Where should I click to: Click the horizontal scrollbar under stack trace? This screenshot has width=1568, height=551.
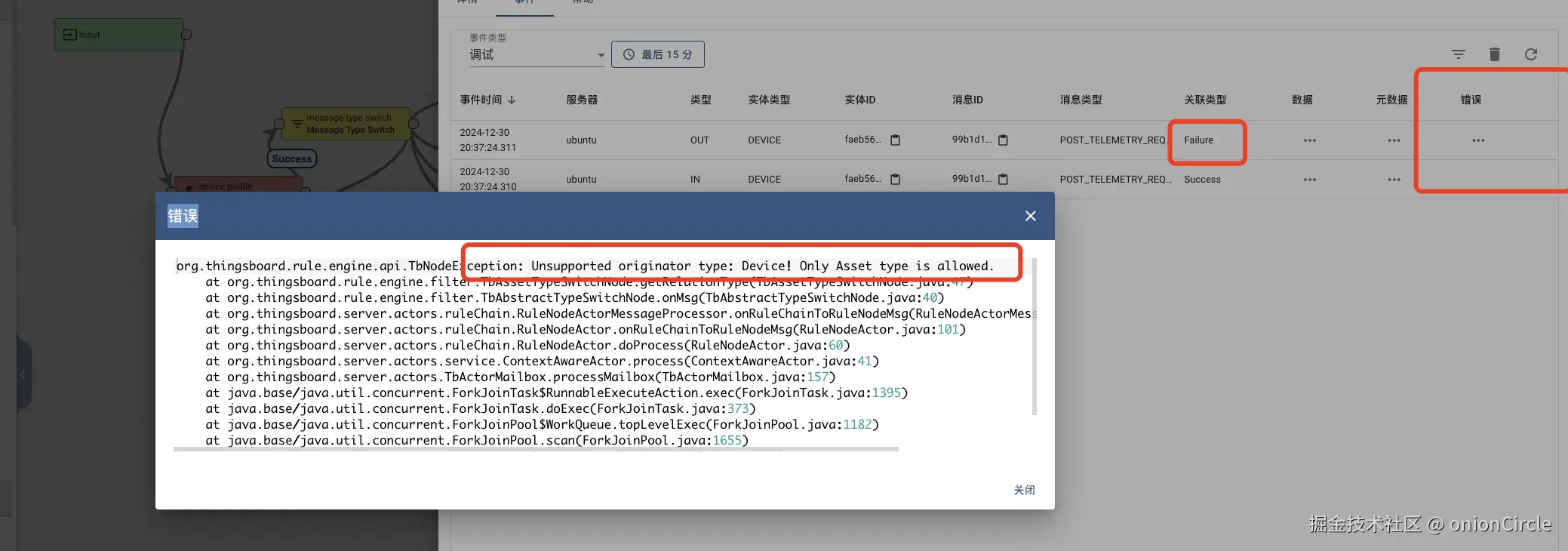click(536, 449)
